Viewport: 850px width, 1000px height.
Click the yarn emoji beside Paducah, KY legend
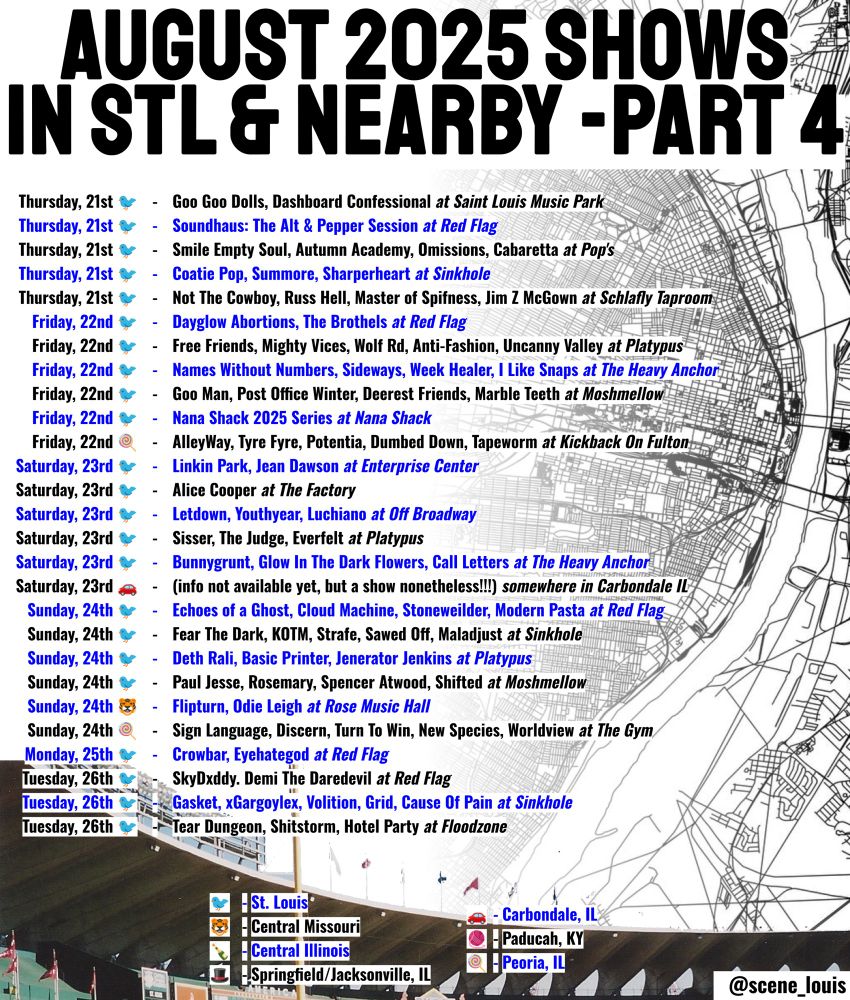click(x=476, y=939)
